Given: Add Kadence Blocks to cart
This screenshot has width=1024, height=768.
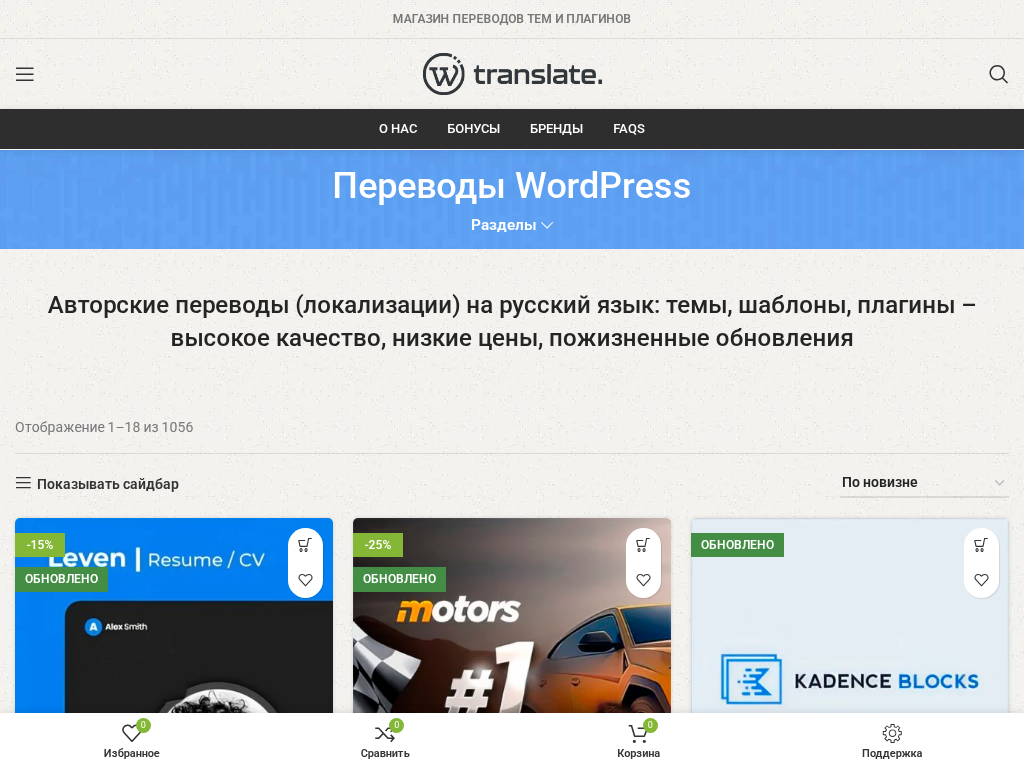Looking at the screenshot, I should (981, 545).
